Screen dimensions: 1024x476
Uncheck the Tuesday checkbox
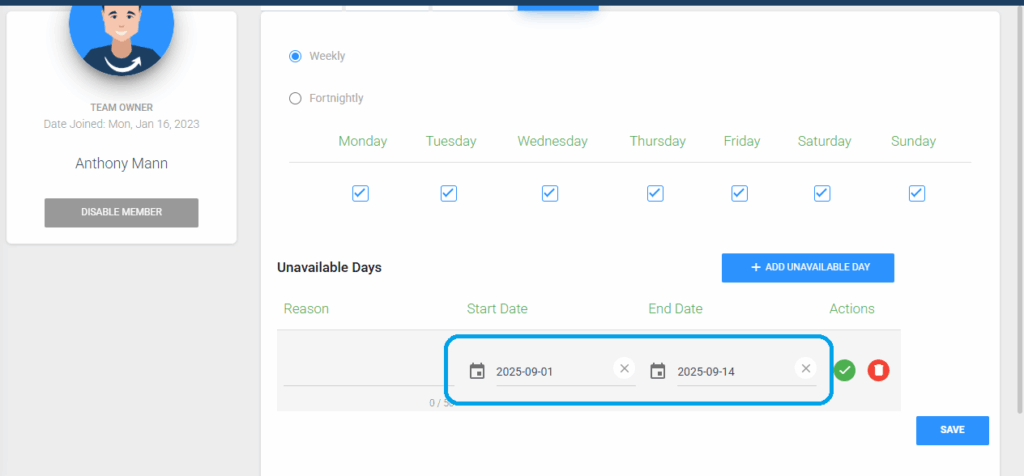[x=449, y=193]
